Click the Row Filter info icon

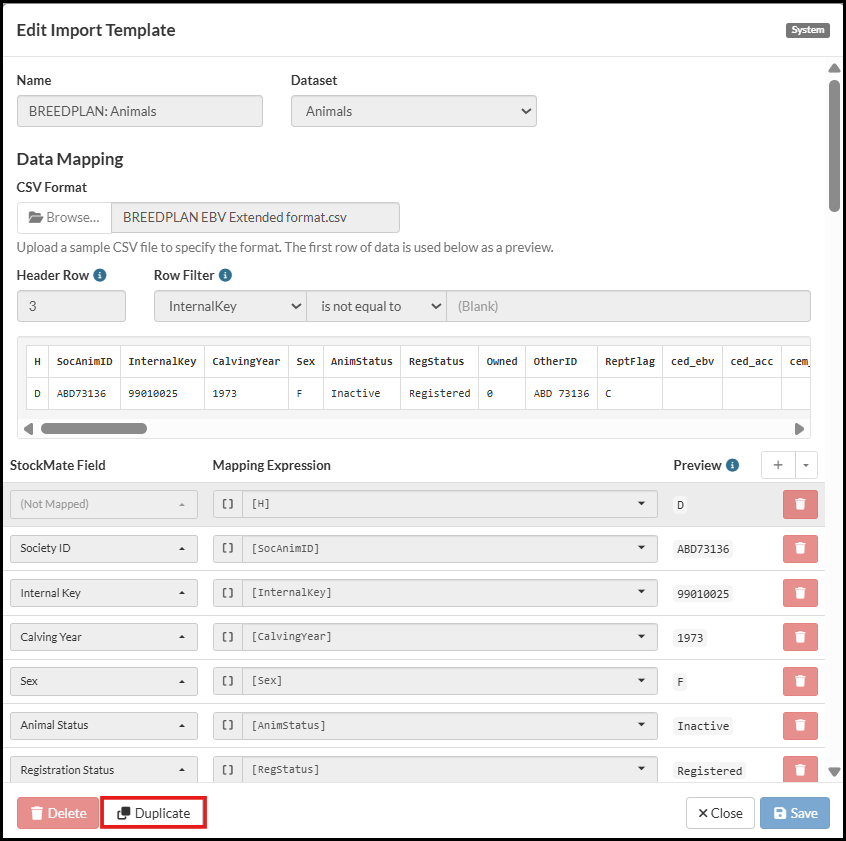225,275
